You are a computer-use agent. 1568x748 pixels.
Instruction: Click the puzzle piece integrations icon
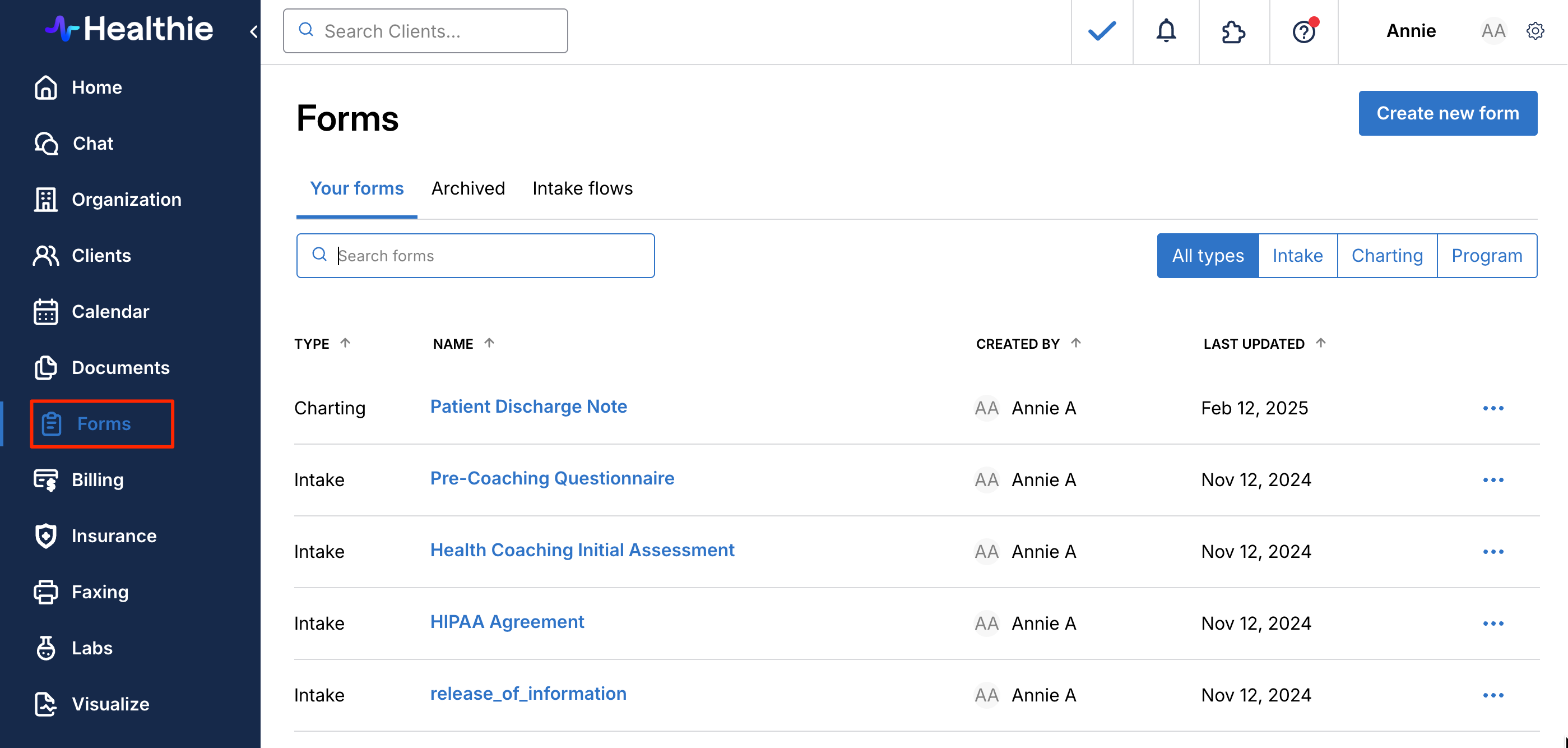point(1233,31)
